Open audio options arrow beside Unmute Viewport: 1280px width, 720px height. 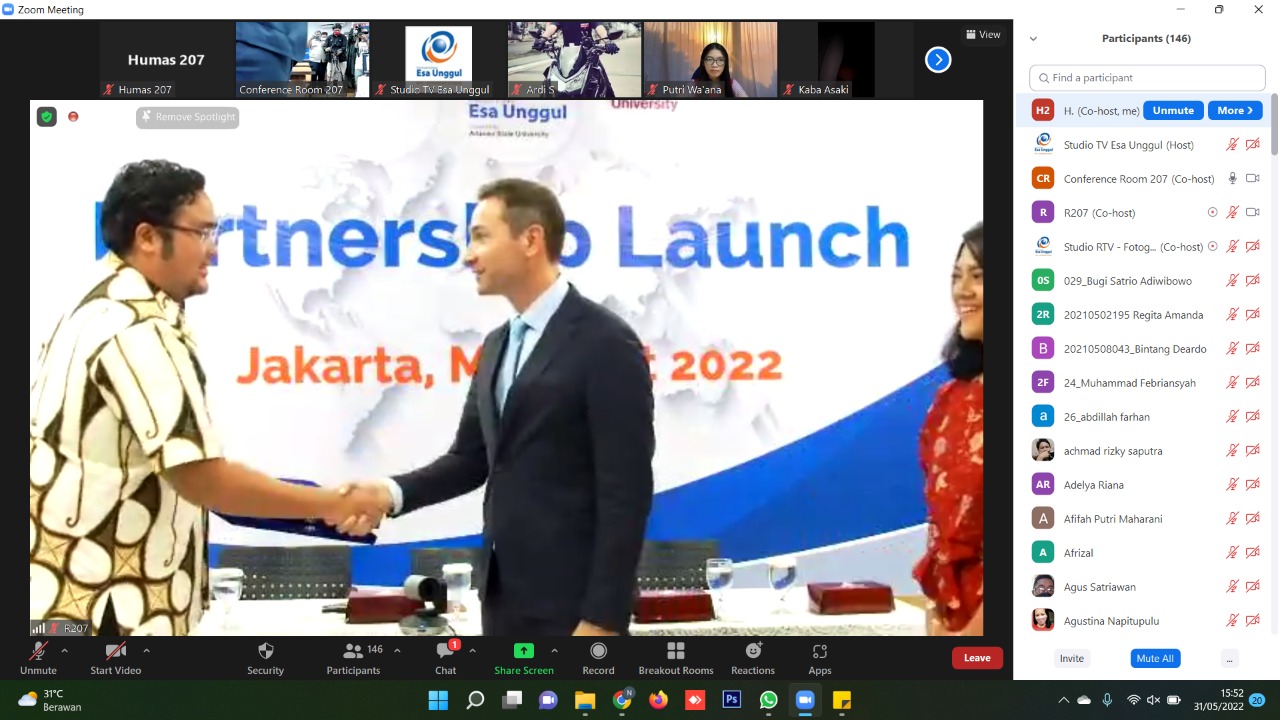pos(65,651)
